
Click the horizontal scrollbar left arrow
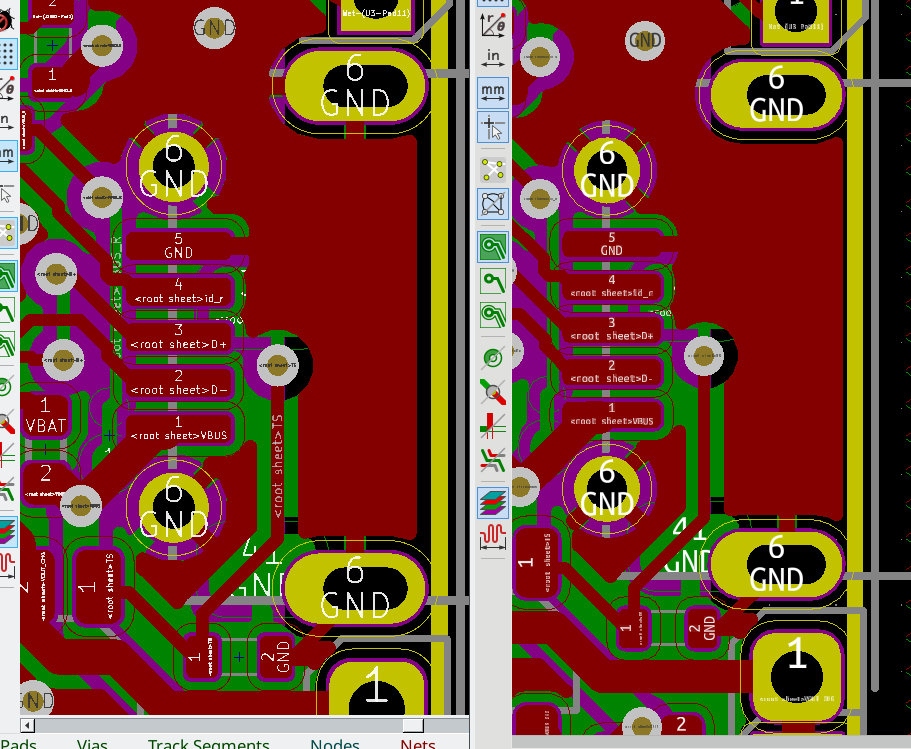click(27, 725)
